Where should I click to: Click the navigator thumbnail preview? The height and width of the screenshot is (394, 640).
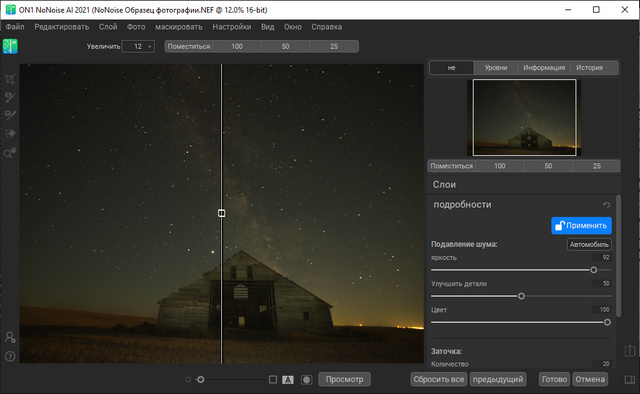tap(524, 118)
